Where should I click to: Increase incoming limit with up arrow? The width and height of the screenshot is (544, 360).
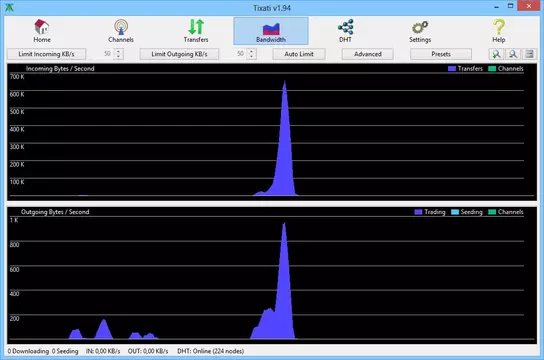click(x=119, y=51)
